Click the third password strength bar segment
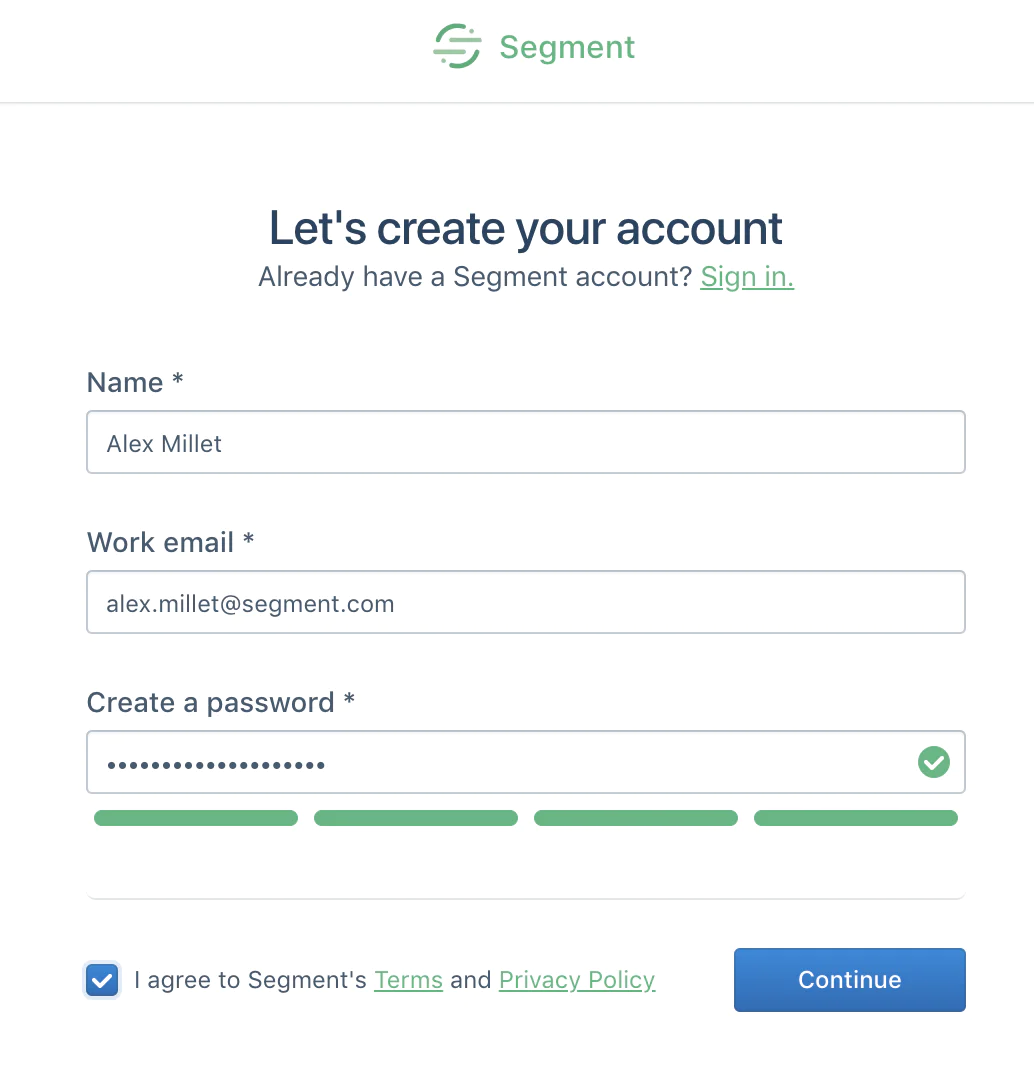This screenshot has width=1034, height=1072. (x=636, y=818)
